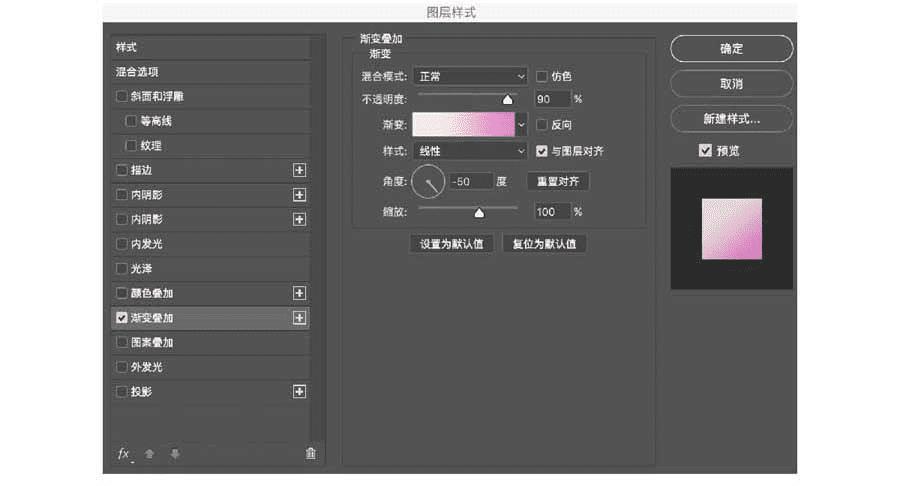Click the 确定 button
The width and height of the screenshot is (900, 486).
tap(731, 48)
